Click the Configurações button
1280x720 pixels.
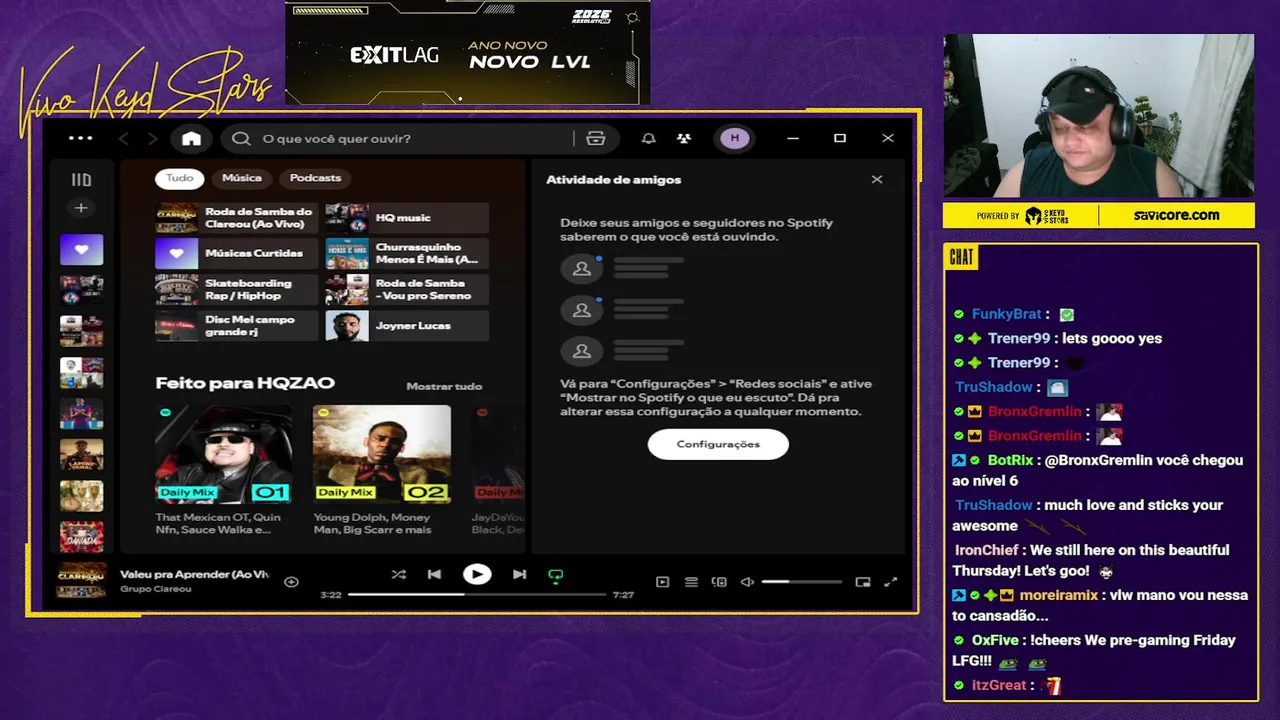click(718, 444)
